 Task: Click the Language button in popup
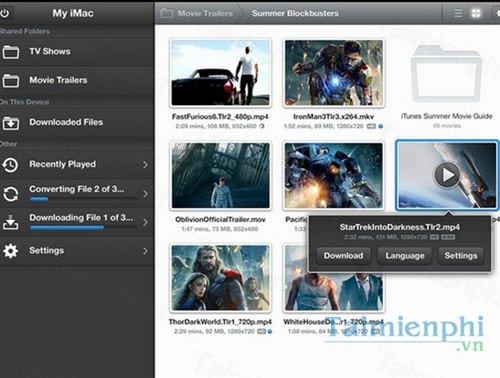[x=405, y=256]
